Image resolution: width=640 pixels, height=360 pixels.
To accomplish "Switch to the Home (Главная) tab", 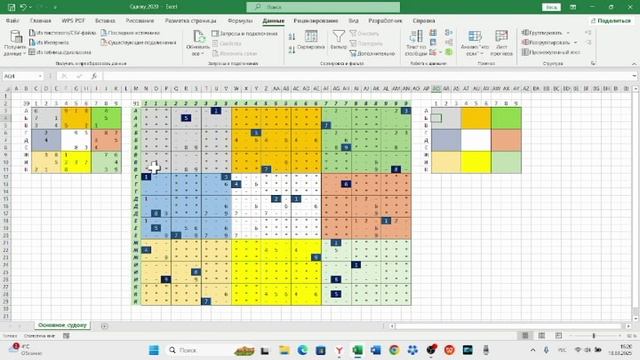I will [x=40, y=20].
